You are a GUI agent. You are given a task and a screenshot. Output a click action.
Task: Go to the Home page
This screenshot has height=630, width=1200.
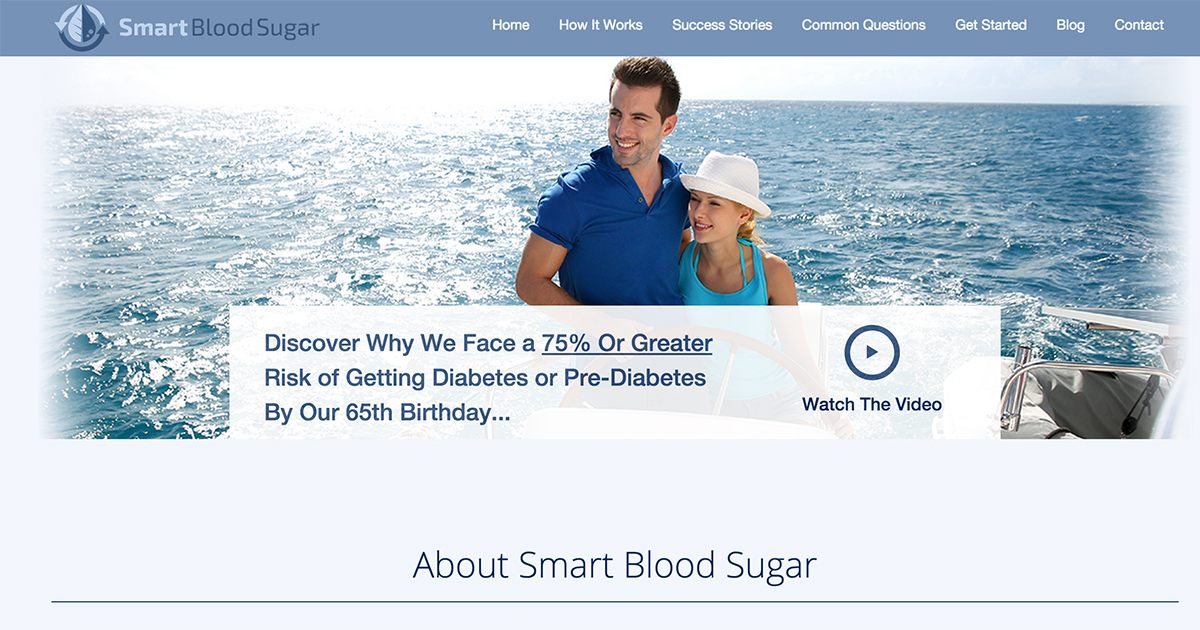pyautogui.click(x=511, y=25)
